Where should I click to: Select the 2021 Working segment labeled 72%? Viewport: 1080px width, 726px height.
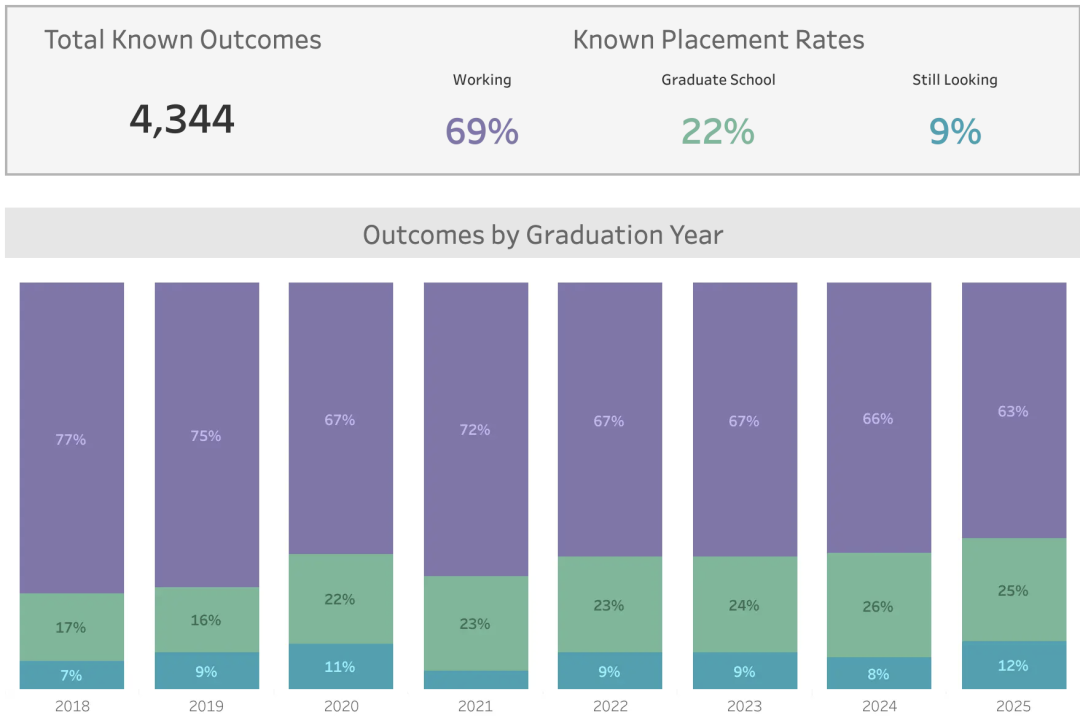click(476, 429)
